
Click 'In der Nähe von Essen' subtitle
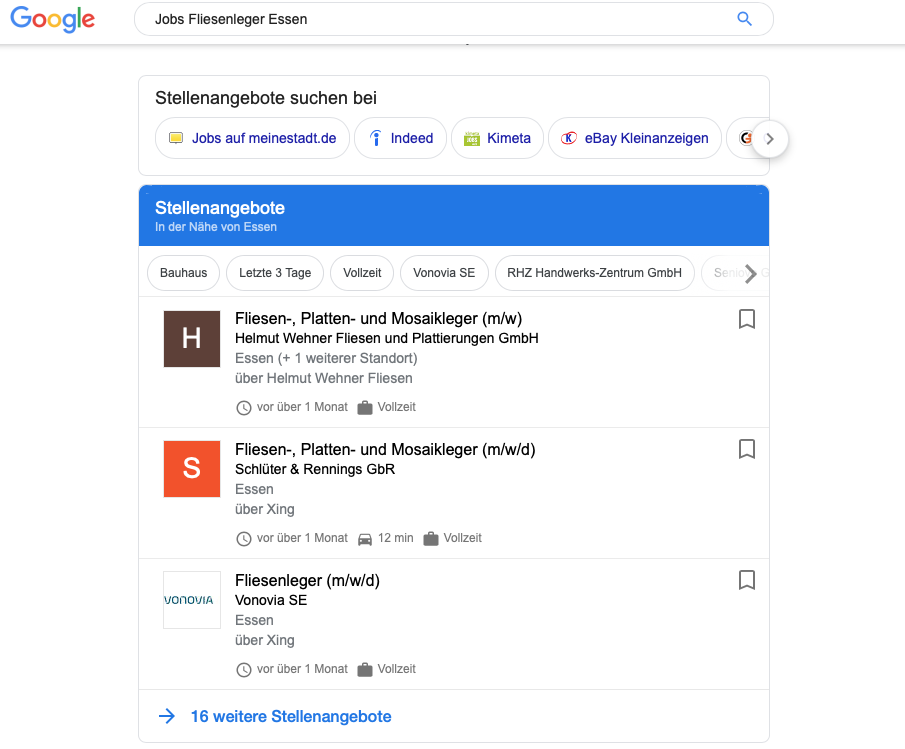coord(216,227)
